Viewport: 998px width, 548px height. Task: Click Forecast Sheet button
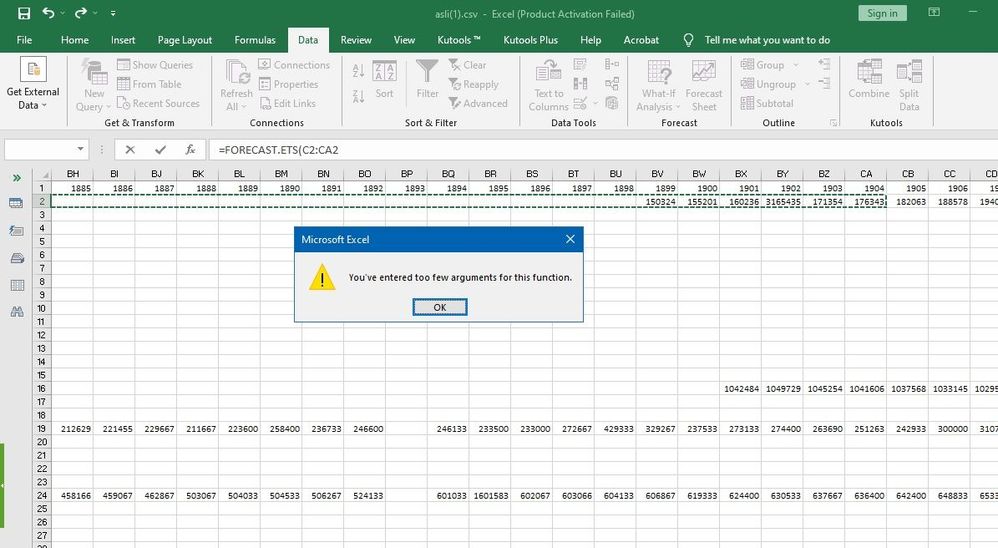703,85
